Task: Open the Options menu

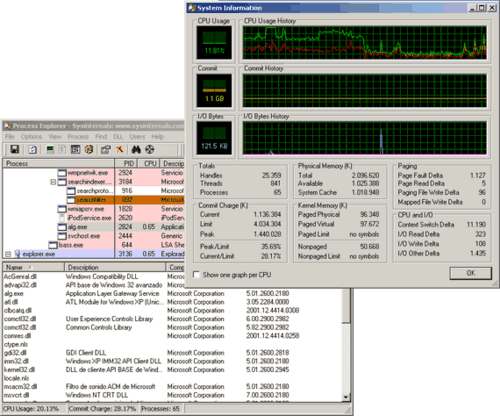Action: [x=31, y=137]
